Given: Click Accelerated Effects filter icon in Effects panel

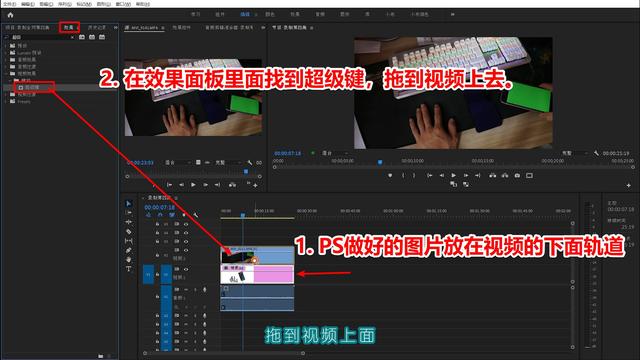Looking at the screenshot, I should 82,37.
